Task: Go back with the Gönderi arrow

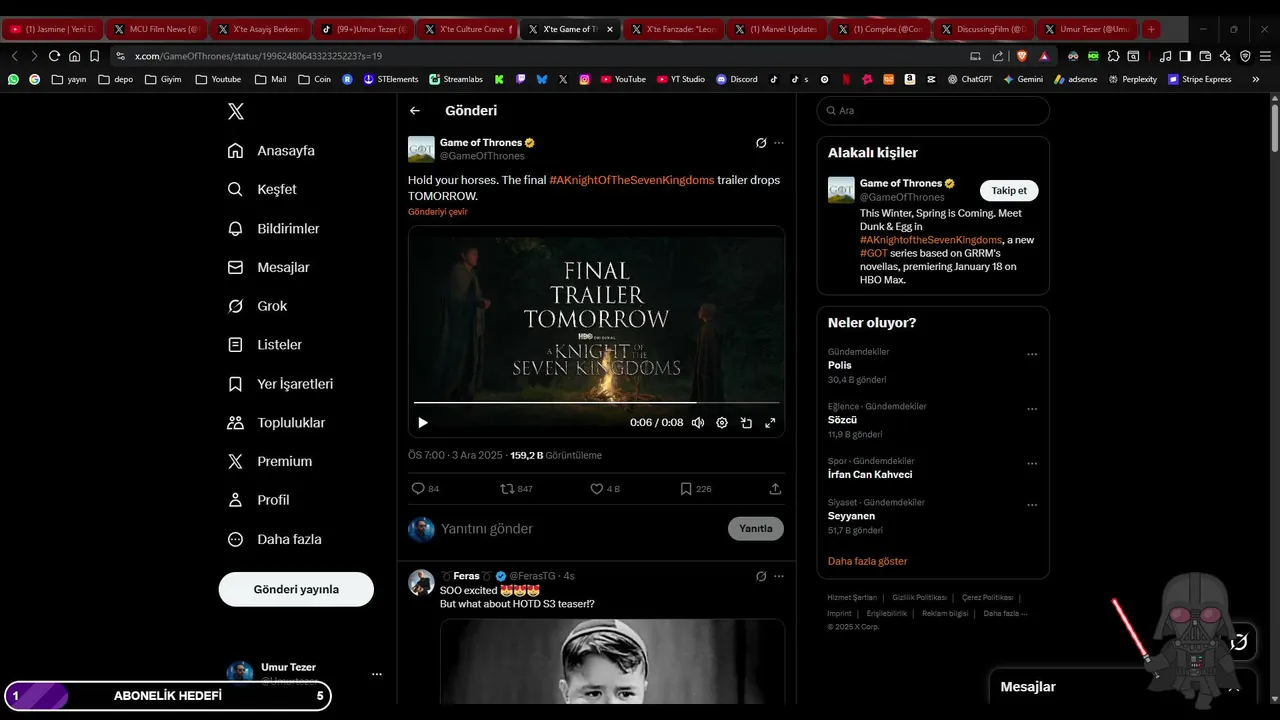Action: click(415, 111)
